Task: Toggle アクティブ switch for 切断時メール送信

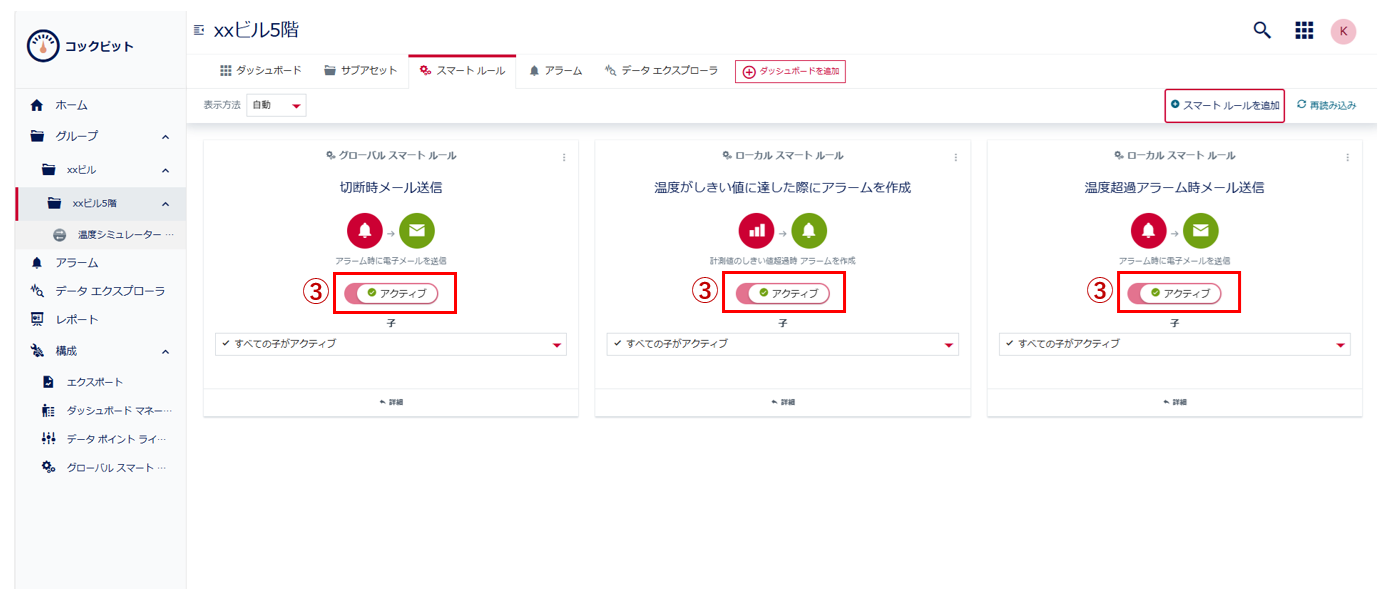Action: click(391, 293)
